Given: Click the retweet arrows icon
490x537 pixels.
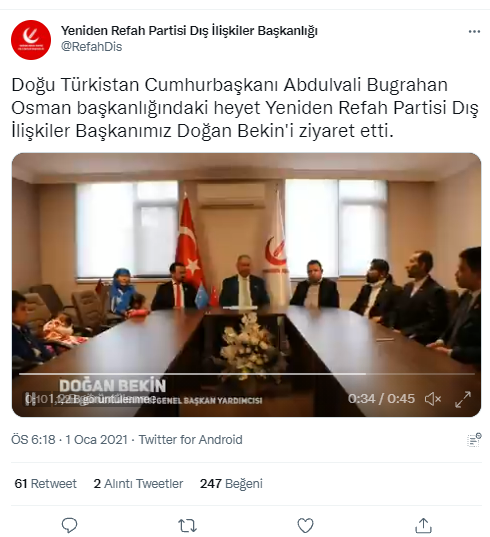Looking at the screenshot, I should [x=187, y=525].
